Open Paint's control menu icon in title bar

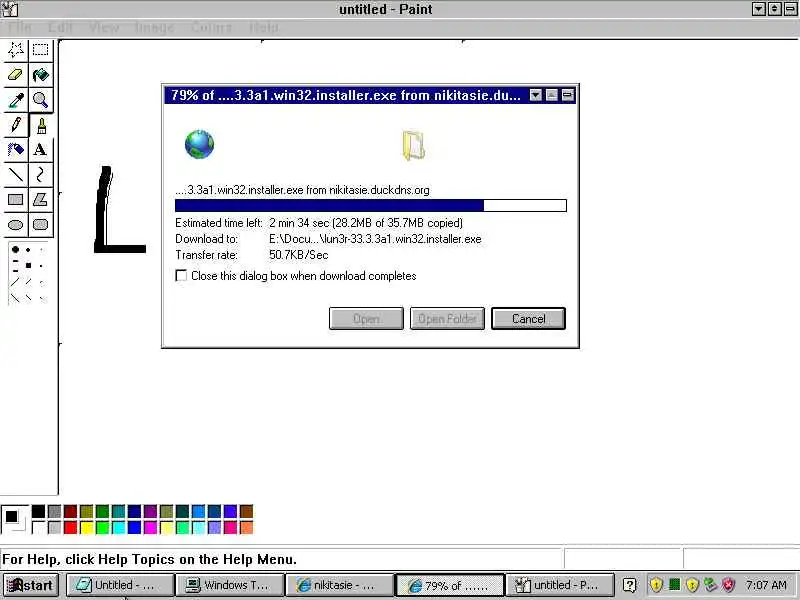tap(10, 9)
